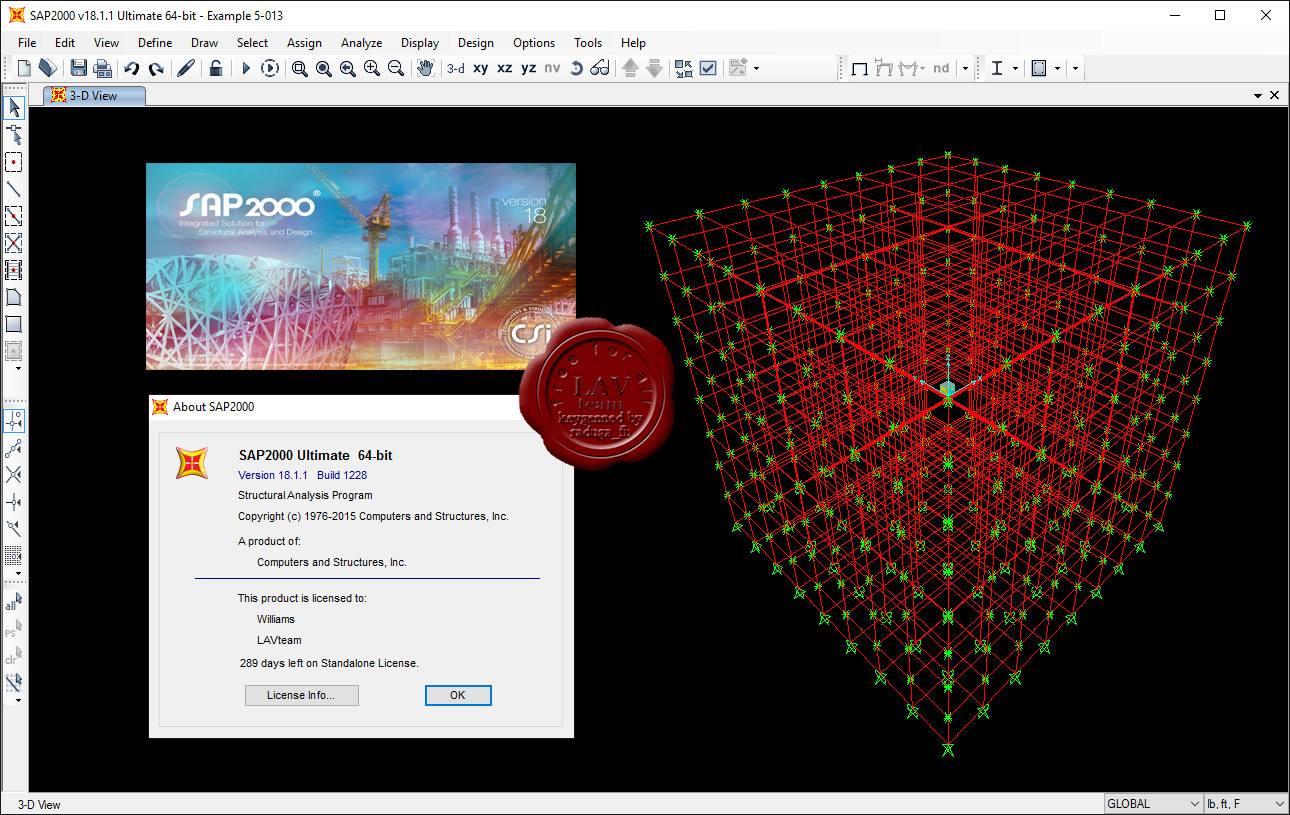Open the GLOBAL coordinate system combo box
Viewport: 1290px width, 815px height.
click(1153, 804)
